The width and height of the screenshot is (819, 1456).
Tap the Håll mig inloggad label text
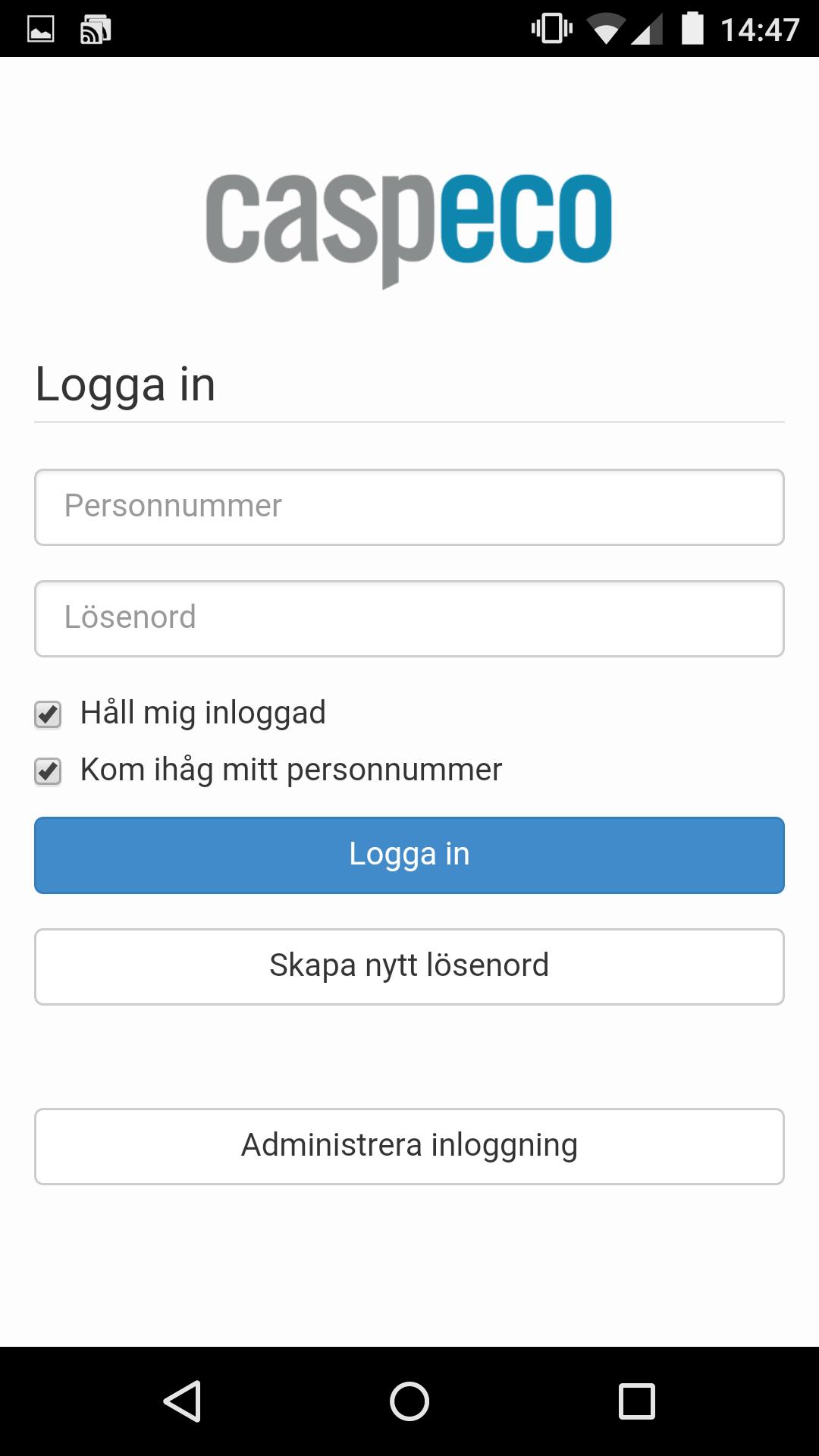point(203,713)
